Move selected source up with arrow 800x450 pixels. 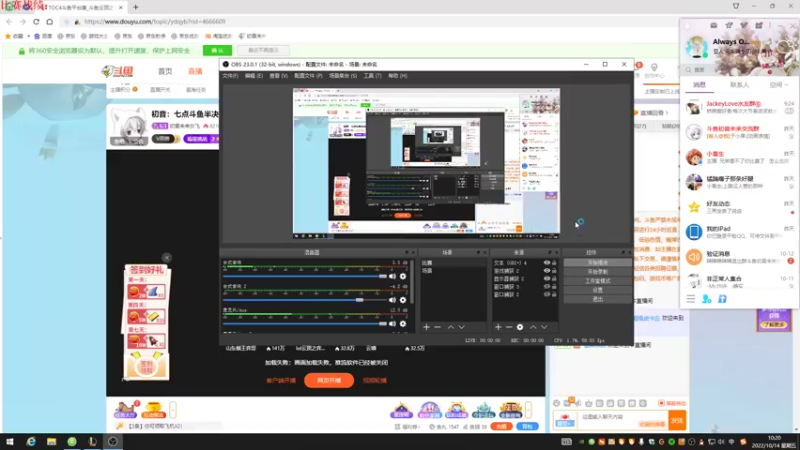[533, 327]
